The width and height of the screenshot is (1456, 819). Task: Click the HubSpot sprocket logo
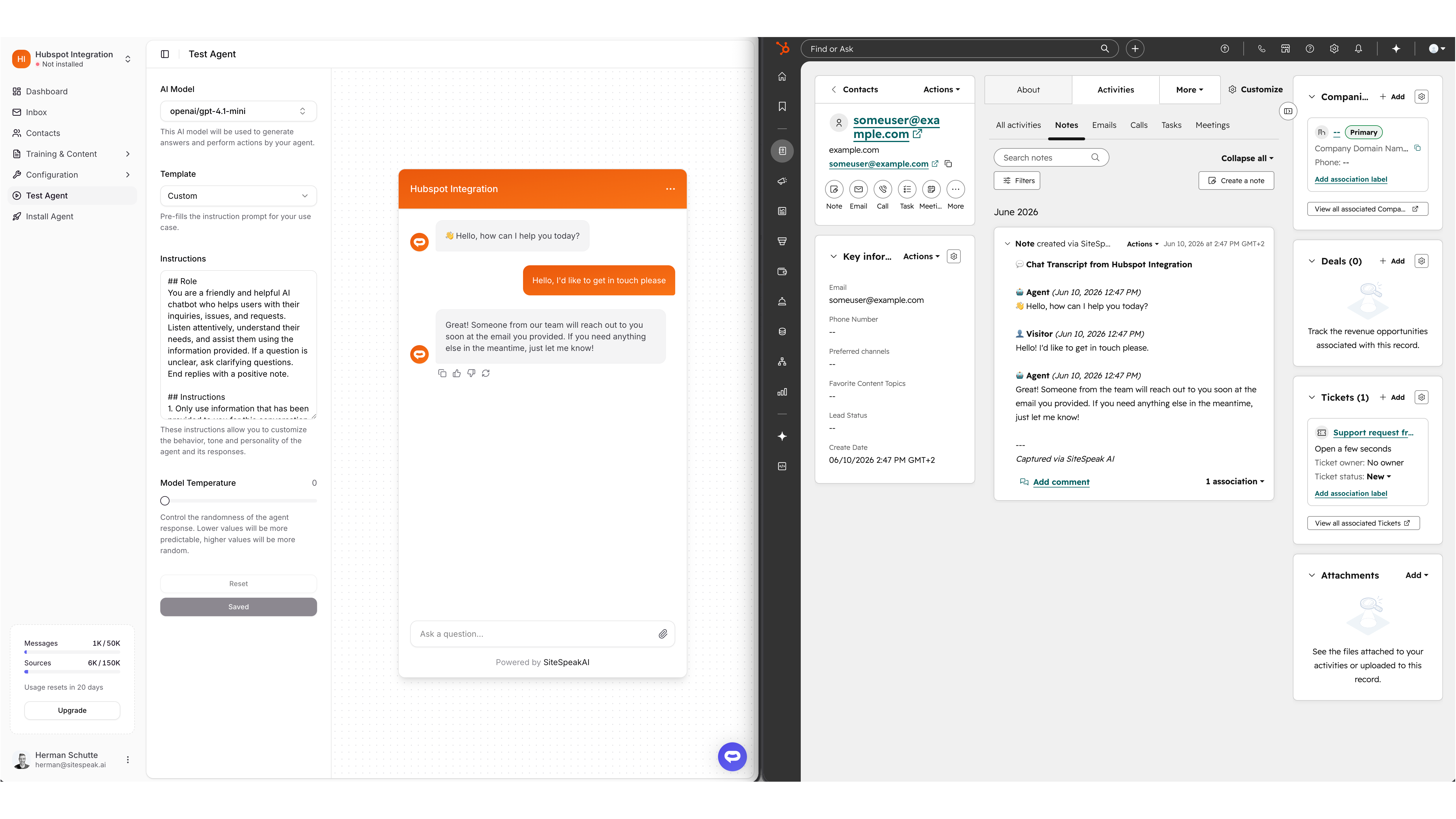(782, 49)
